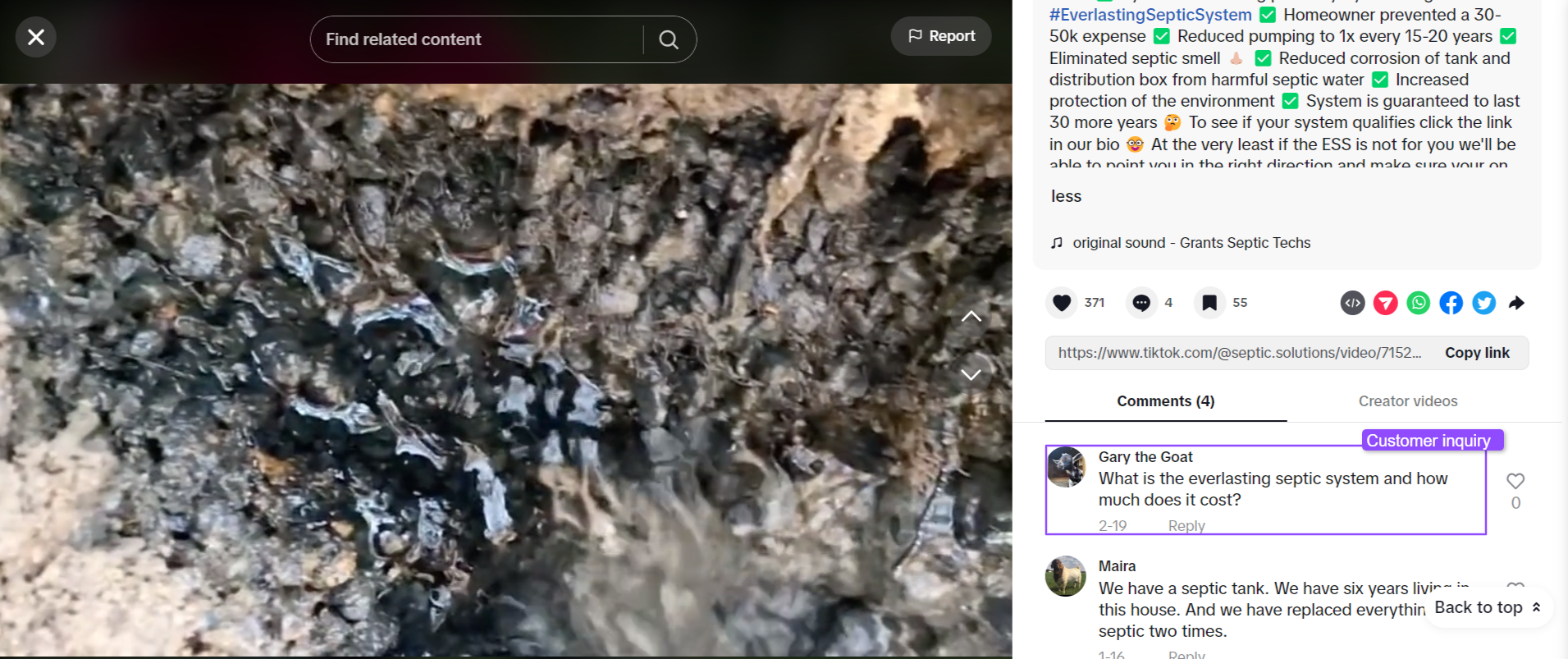1568x659 pixels.
Task: Reply to Gary the Goat's comment
Action: pos(1186,526)
